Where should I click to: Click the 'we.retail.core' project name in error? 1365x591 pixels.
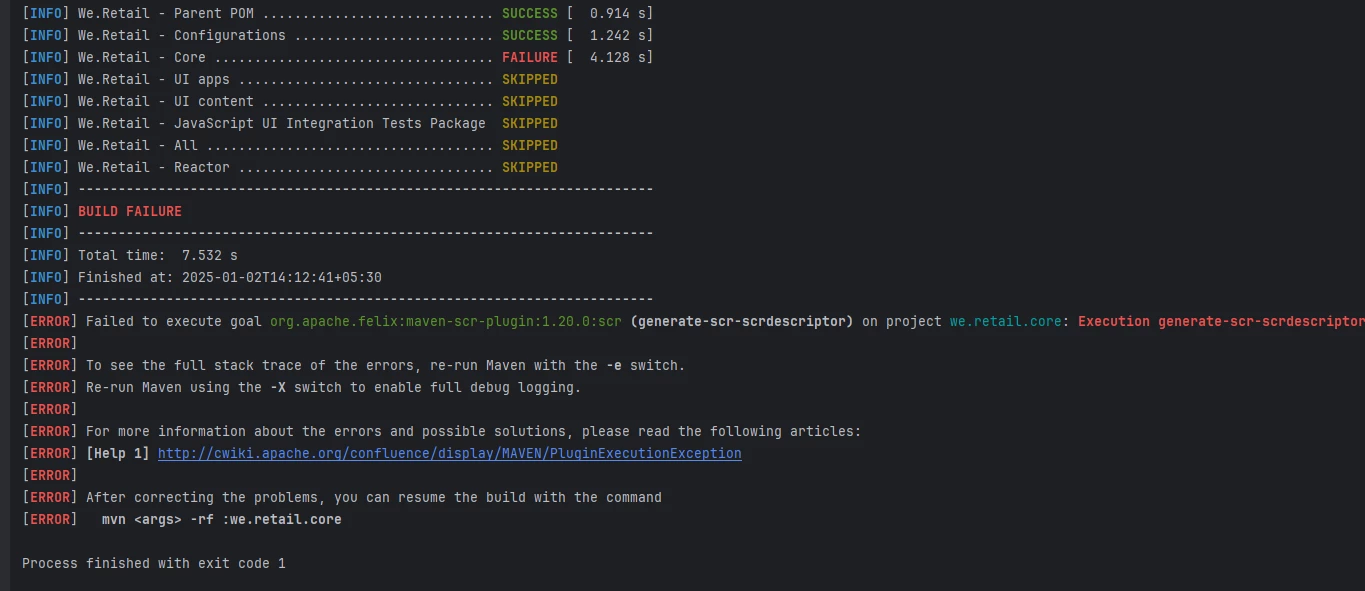click(1006, 321)
